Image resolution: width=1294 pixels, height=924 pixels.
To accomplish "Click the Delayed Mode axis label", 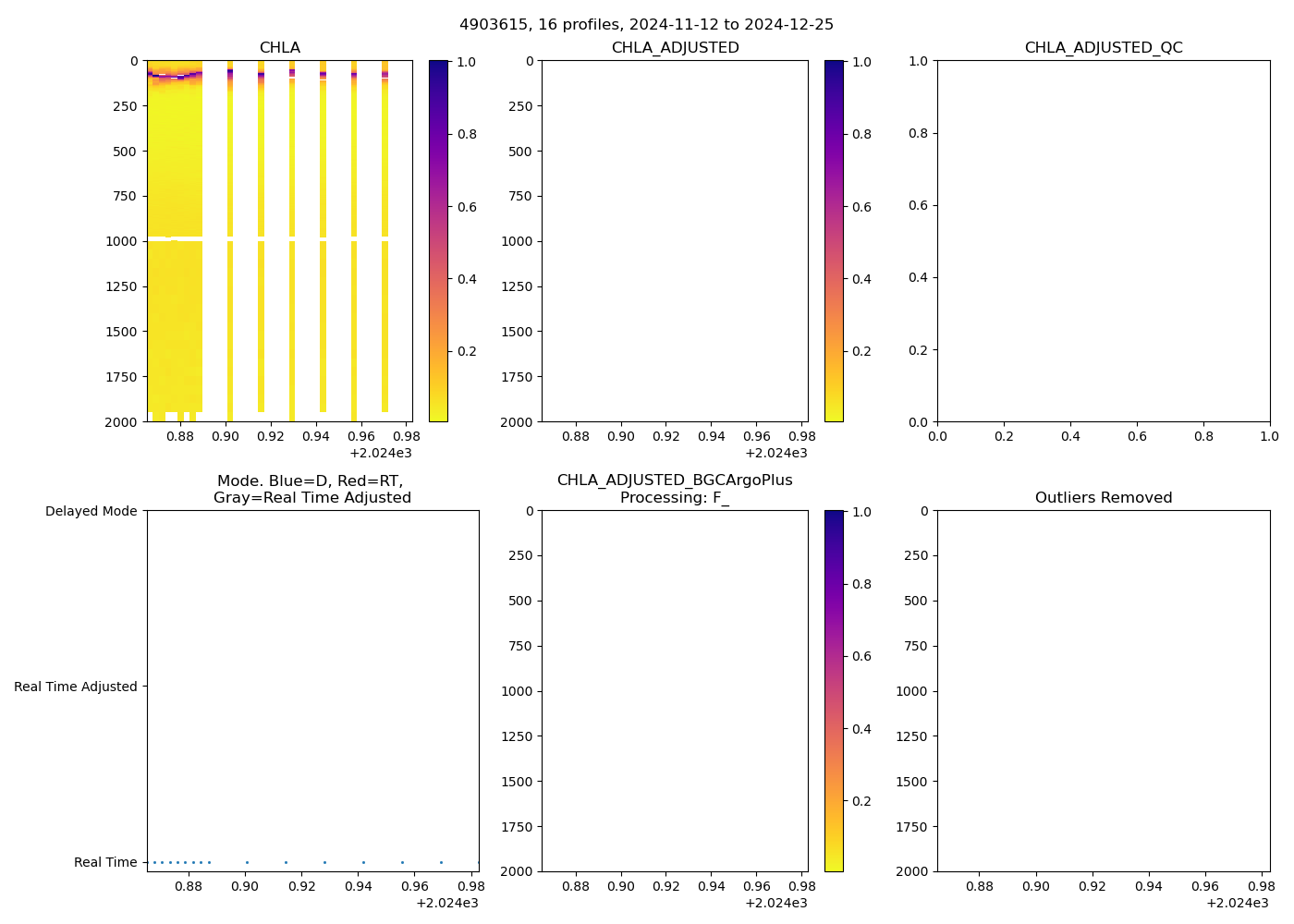I will pos(91,511).
